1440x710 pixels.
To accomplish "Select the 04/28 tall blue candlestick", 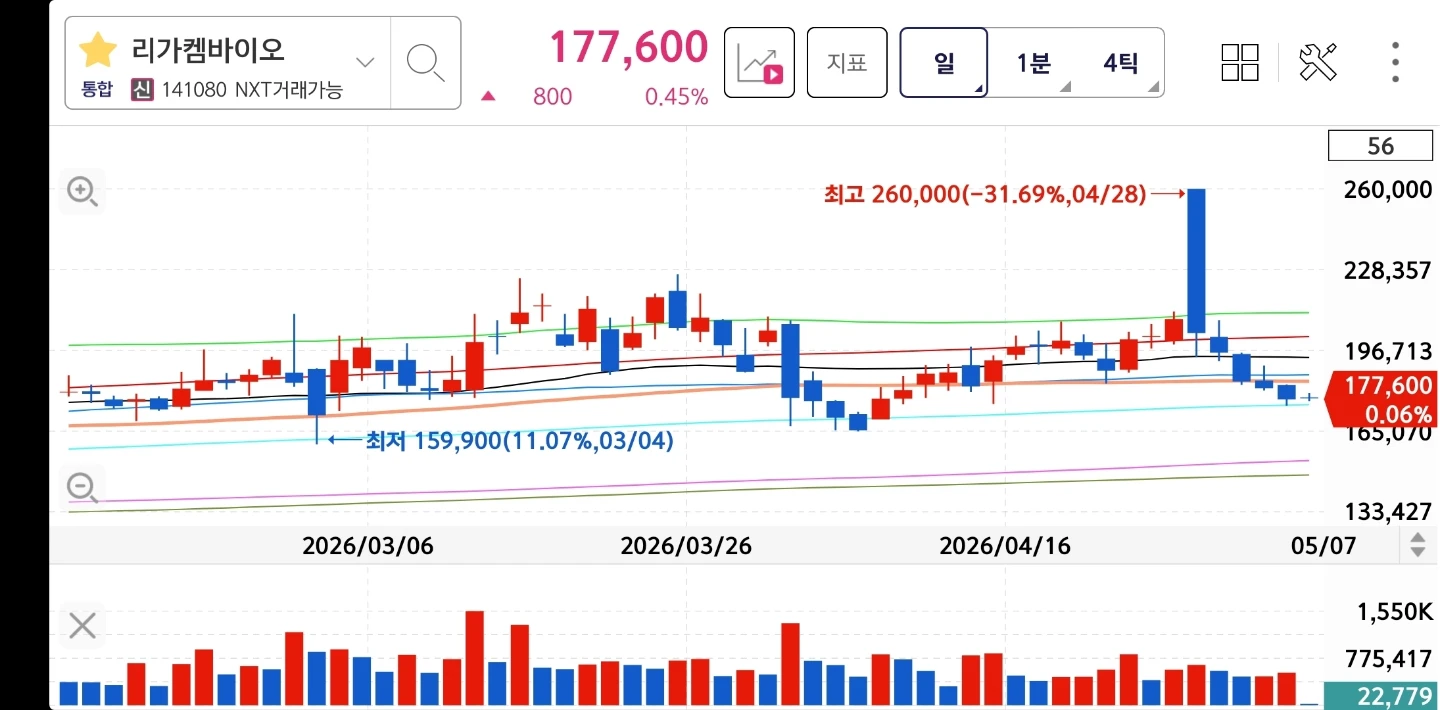I will 1196,261.
